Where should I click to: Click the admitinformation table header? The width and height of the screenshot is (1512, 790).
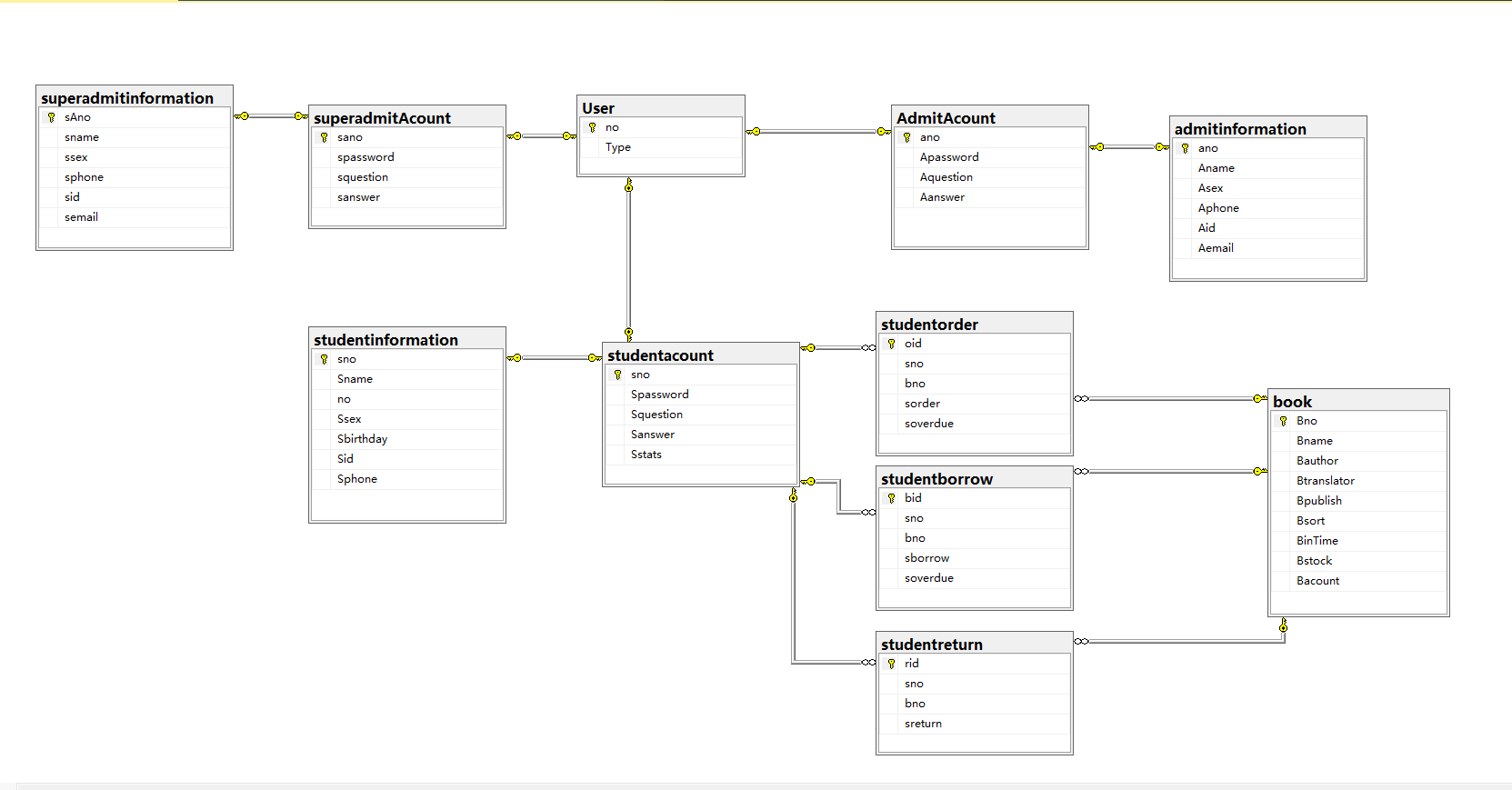(x=1268, y=128)
